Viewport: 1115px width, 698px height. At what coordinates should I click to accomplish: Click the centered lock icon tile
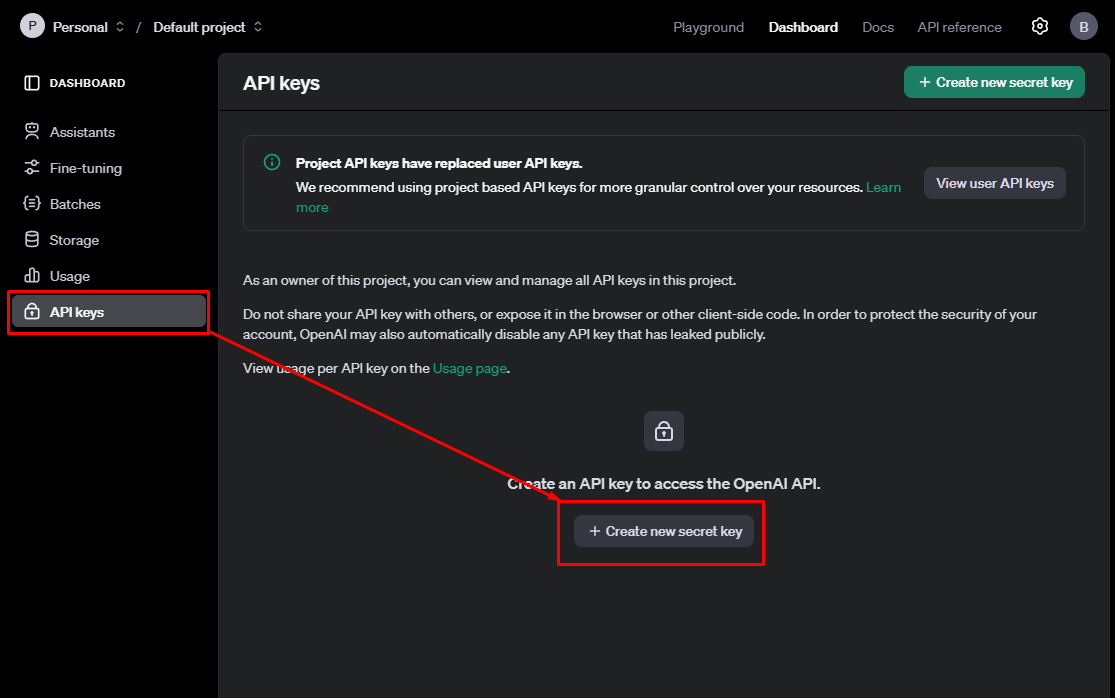point(663,431)
